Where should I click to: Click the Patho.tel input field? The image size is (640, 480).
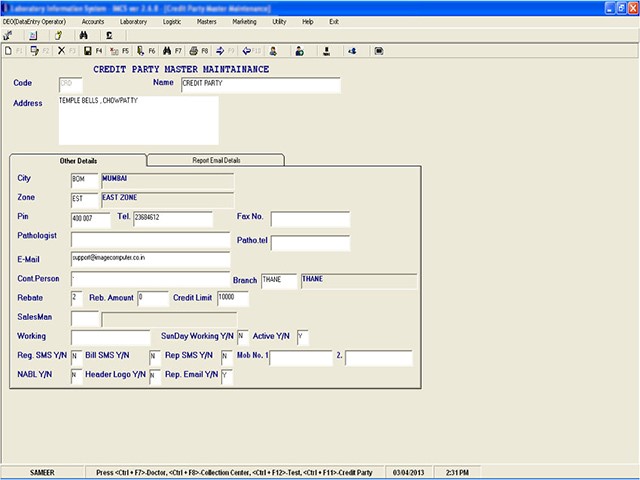[310, 243]
